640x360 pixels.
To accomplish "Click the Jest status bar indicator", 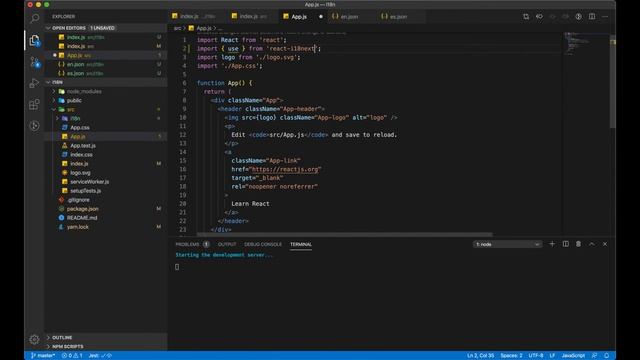I will pos(100,356).
